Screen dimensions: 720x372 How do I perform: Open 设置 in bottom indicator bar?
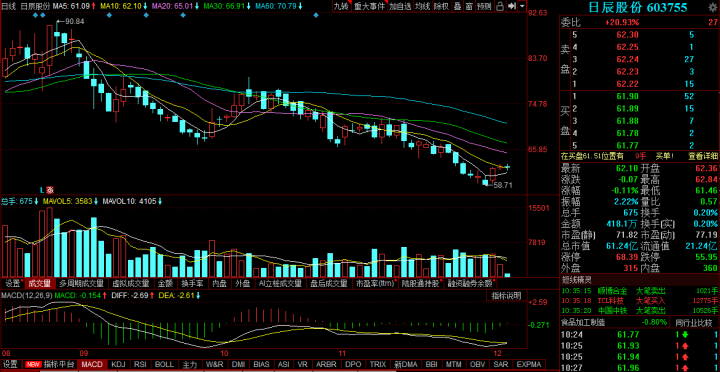(10, 365)
